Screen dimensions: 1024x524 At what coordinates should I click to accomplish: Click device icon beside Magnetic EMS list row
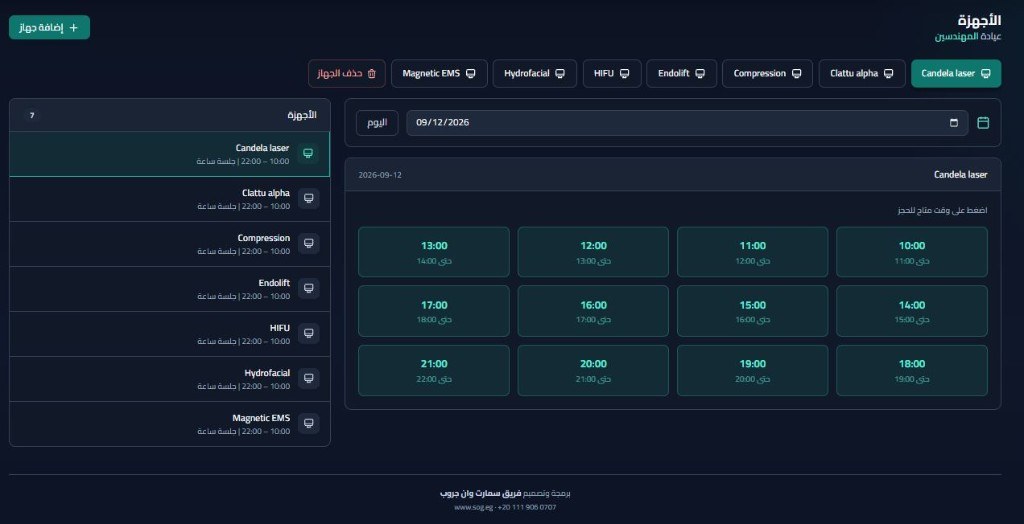pyautogui.click(x=308, y=424)
